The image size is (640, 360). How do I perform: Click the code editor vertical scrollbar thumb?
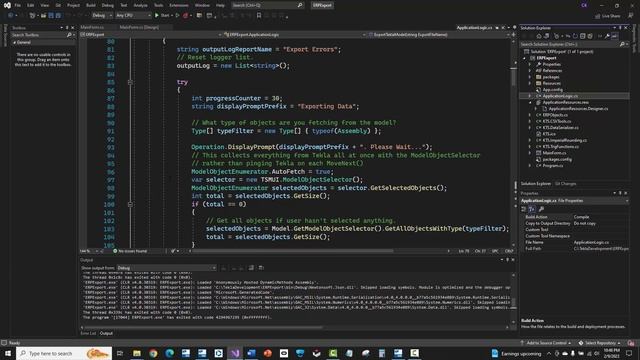[513, 77]
